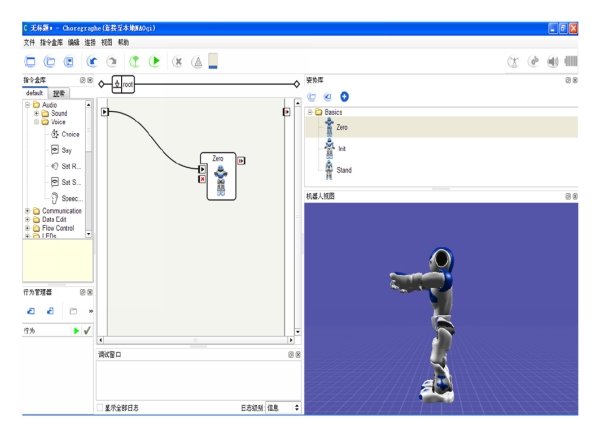The height and width of the screenshot is (439, 600).
Task: Click the root breadcrumb box above the diagram
Action: point(124,84)
